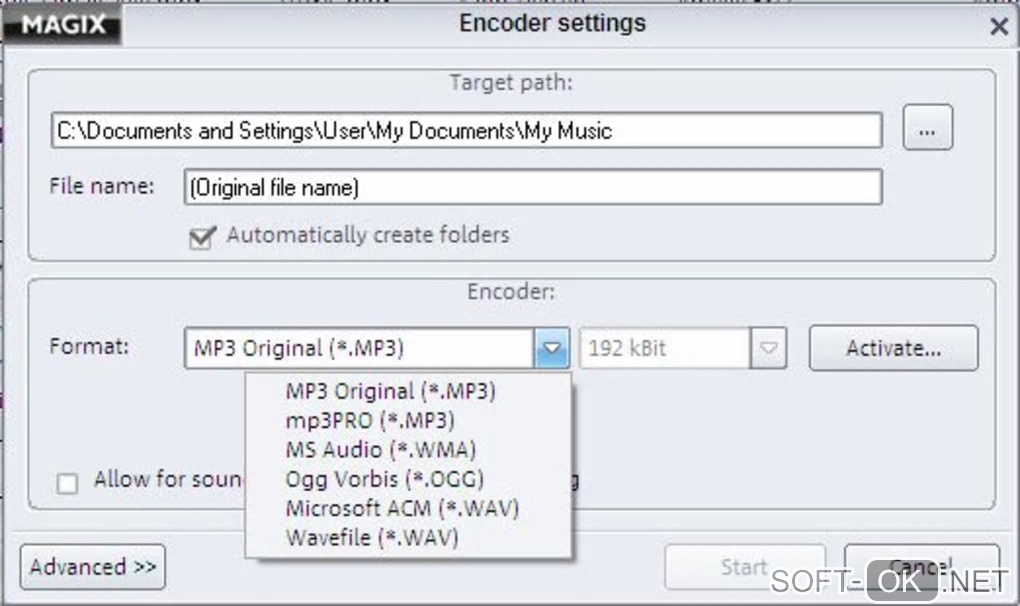
Task: Select MP3 Original (*.MP3) from list
Action: [x=390, y=391]
